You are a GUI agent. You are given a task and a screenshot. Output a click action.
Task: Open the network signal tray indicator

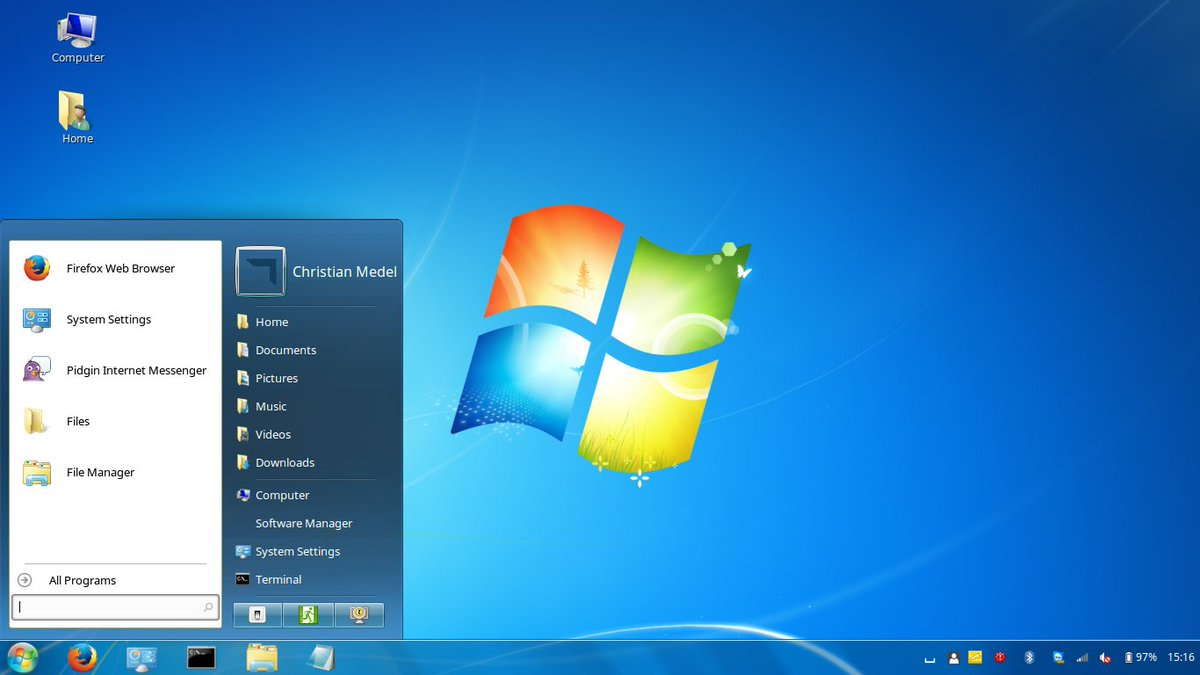(x=1082, y=658)
